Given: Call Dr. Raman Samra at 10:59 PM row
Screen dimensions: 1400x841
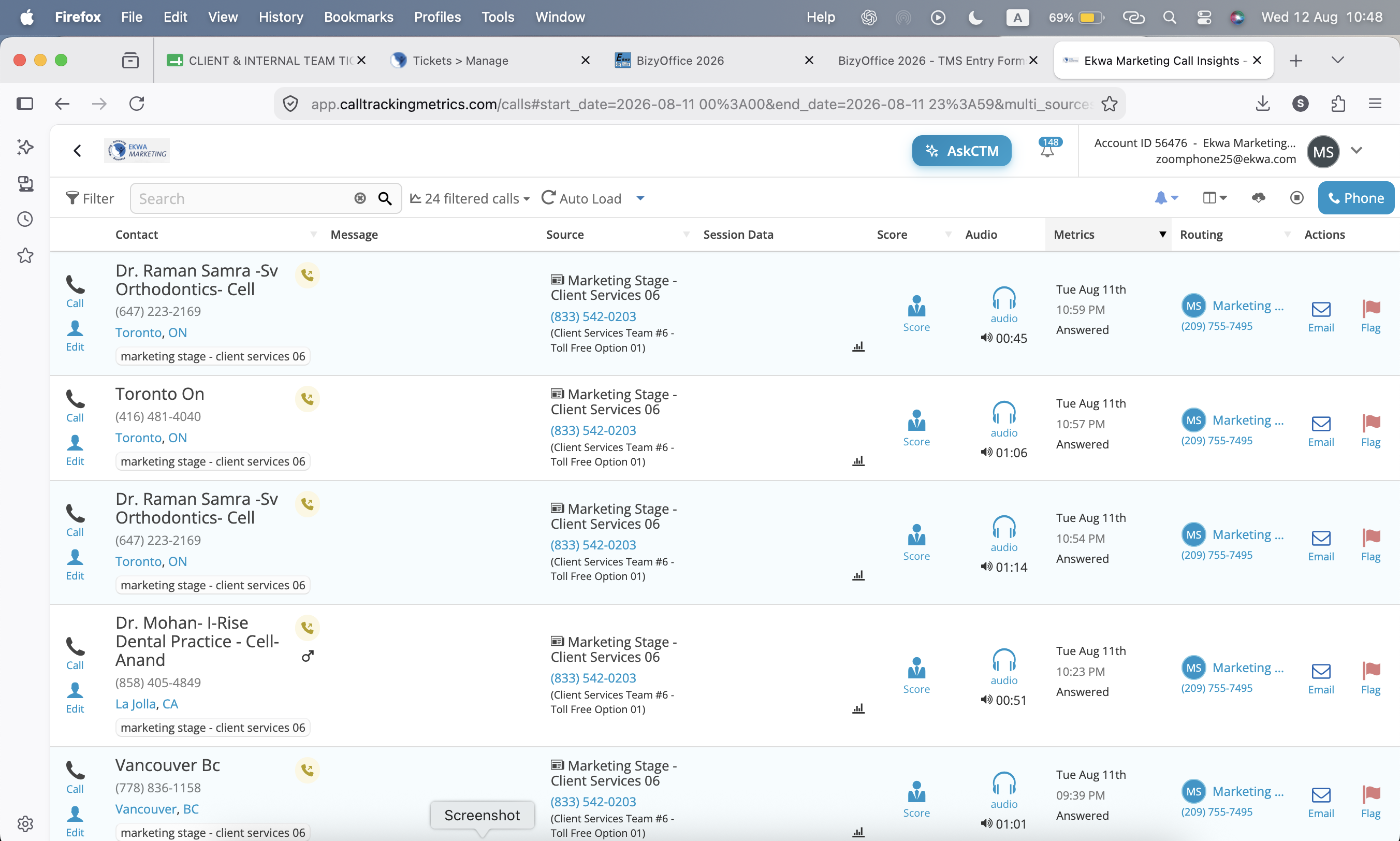Looking at the screenshot, I should tap(75, 292).
